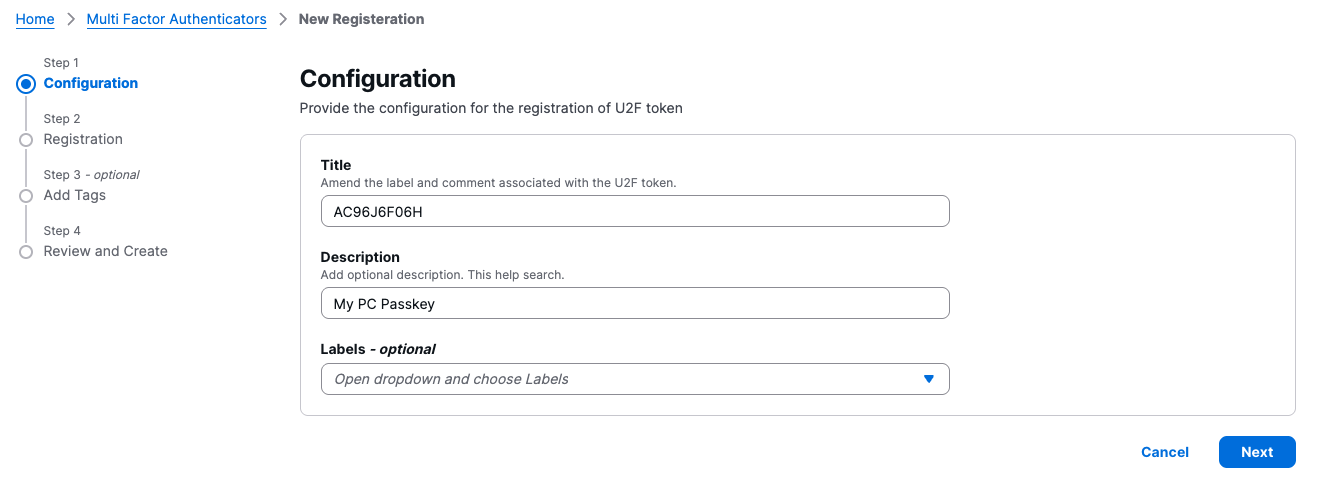This screenshot has height=493, width=1332.
Task: Select the Step 2 Registration circle indicator
Action: tap(26, 140)
